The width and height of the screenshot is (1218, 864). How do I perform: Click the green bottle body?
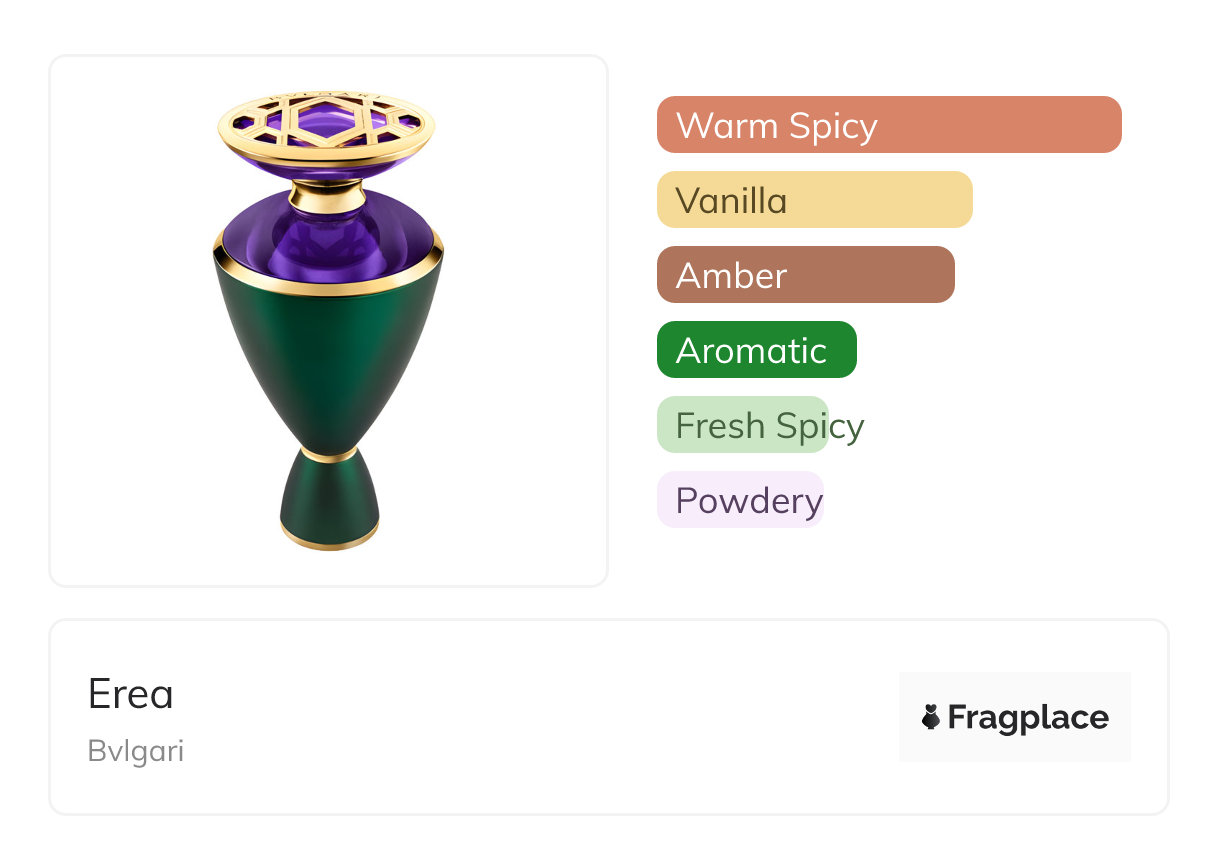point(328,370)
